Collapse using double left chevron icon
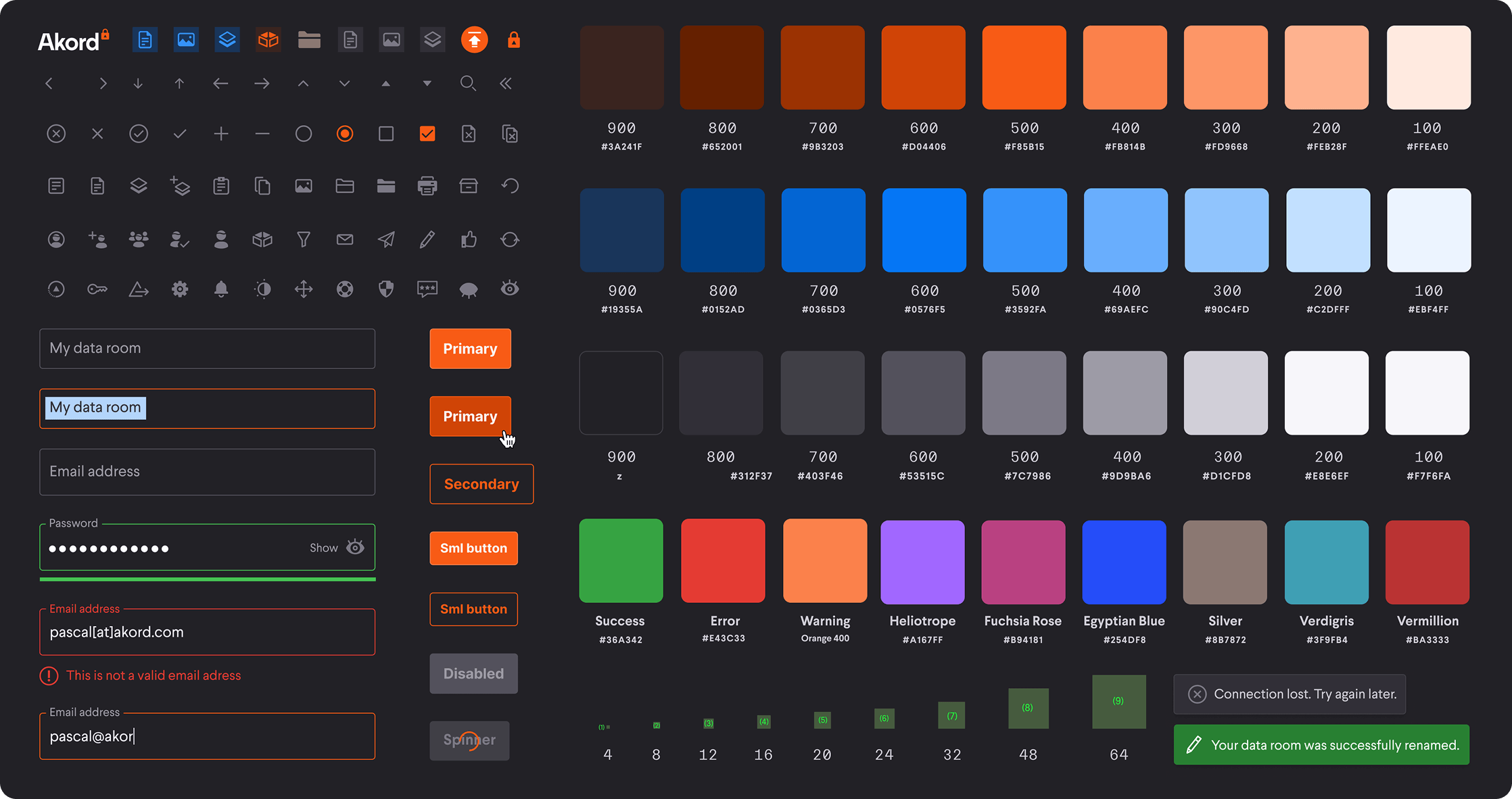This screenshot has width=1512, height=799. click(506, 83)
